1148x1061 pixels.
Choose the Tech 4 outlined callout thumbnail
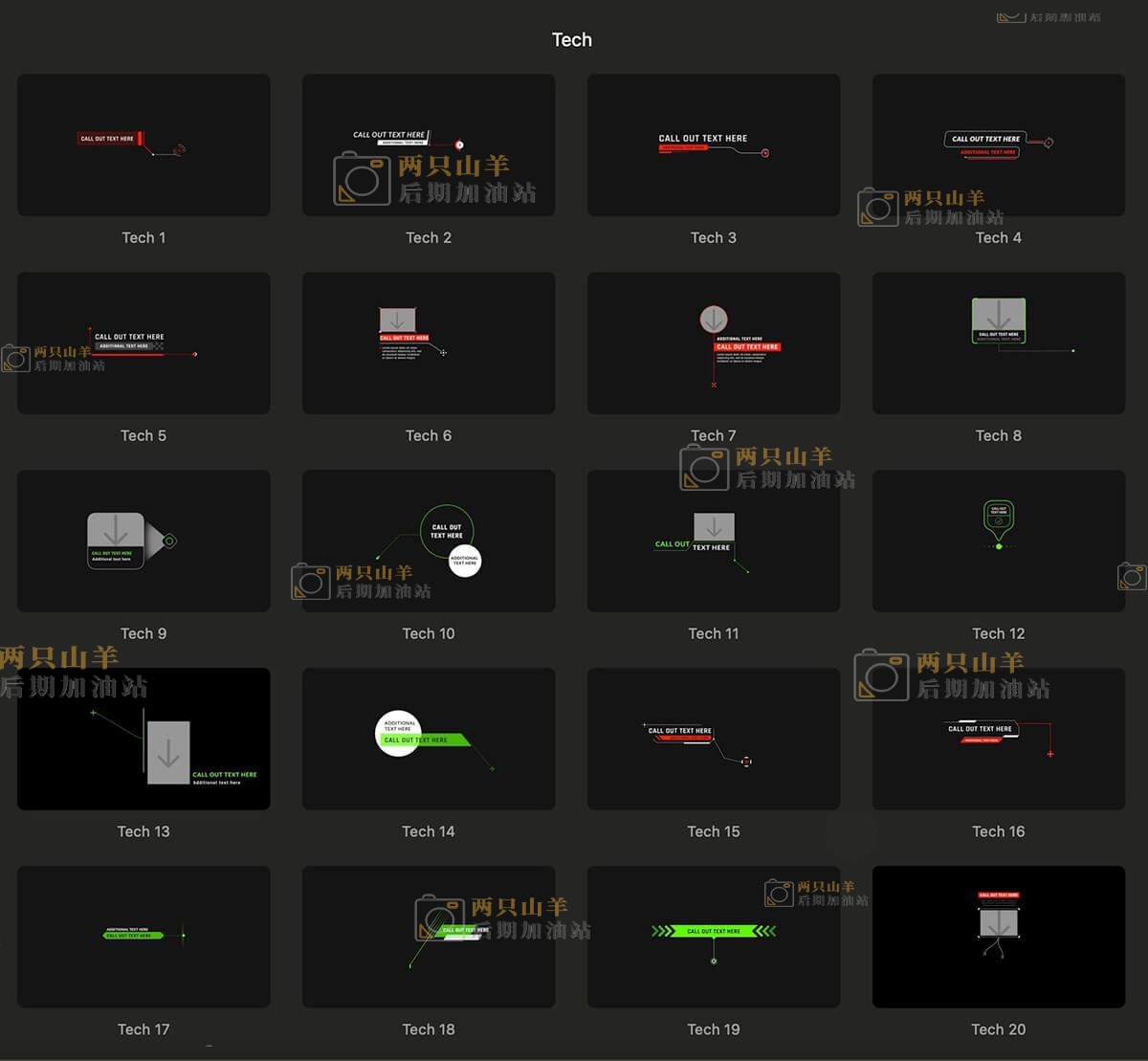tap(998, 145)
